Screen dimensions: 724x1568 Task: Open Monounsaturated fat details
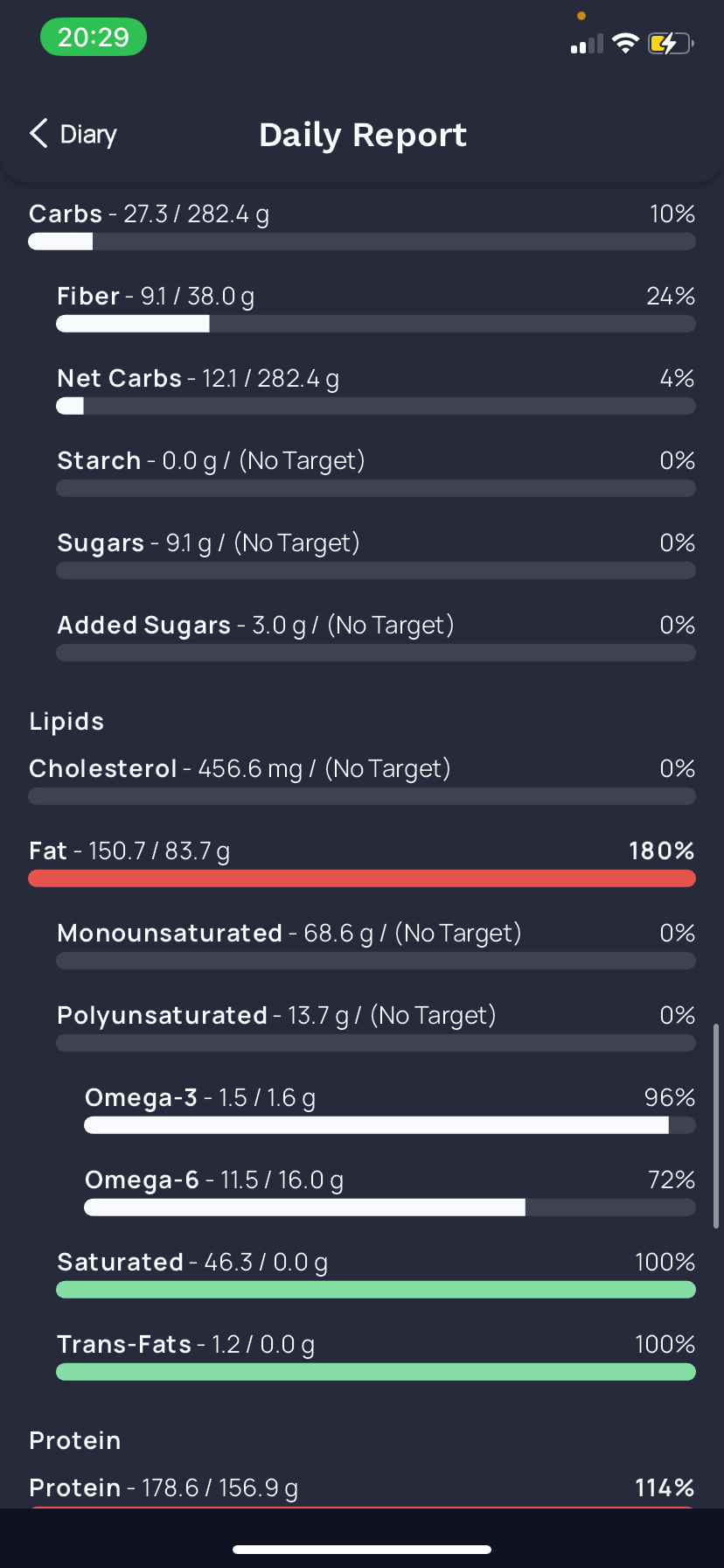click(x=376, y=945)
